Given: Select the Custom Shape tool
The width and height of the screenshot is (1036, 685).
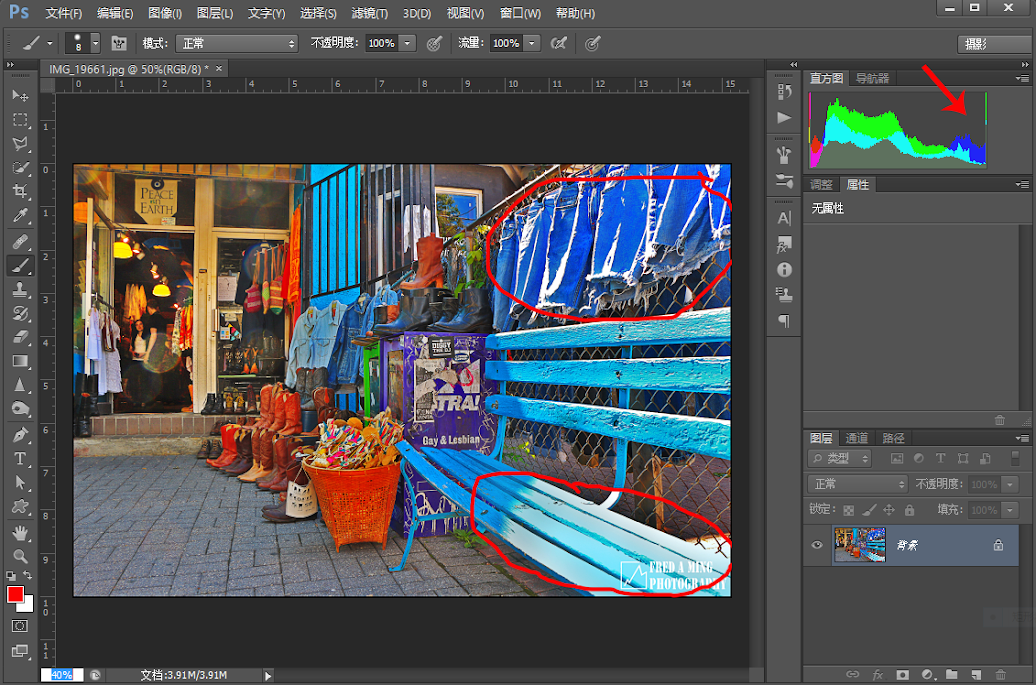Looking at the screenshot, I should [x=20, y=507].
